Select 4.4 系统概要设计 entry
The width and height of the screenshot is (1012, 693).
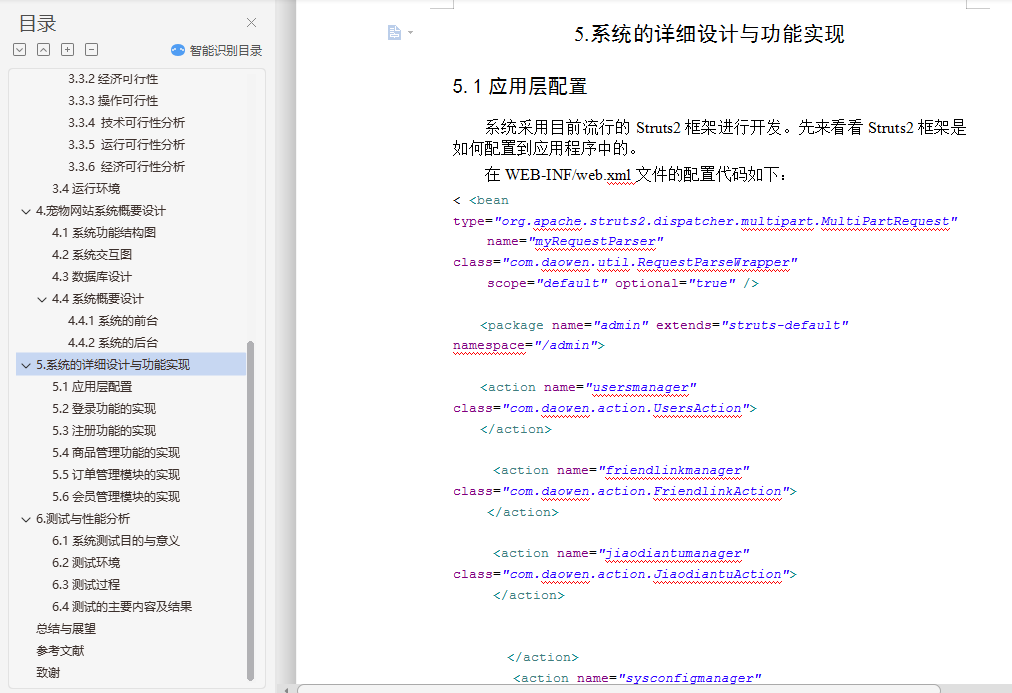[98, 299]
